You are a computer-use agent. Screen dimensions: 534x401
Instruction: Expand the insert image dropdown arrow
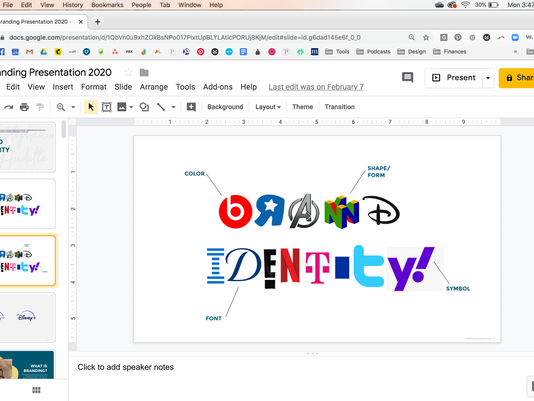[131, 107]
